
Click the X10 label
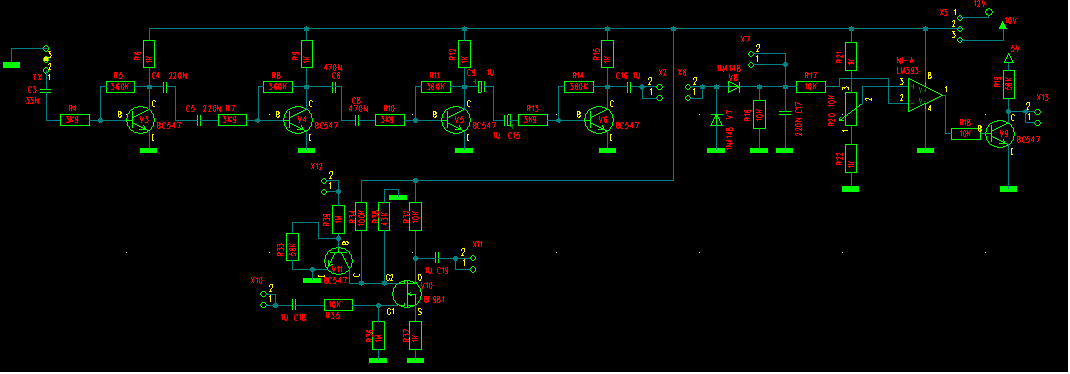[x=256, y=280]
